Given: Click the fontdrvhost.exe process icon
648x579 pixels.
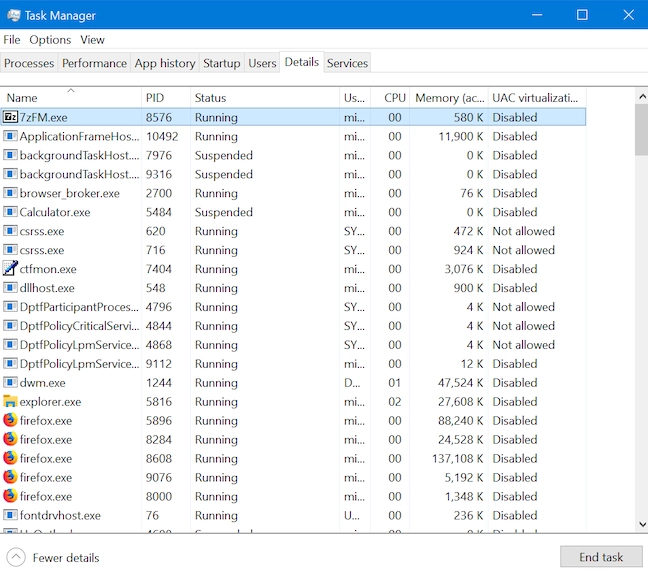Looking at the screenshot, I should tap(10, 515).
